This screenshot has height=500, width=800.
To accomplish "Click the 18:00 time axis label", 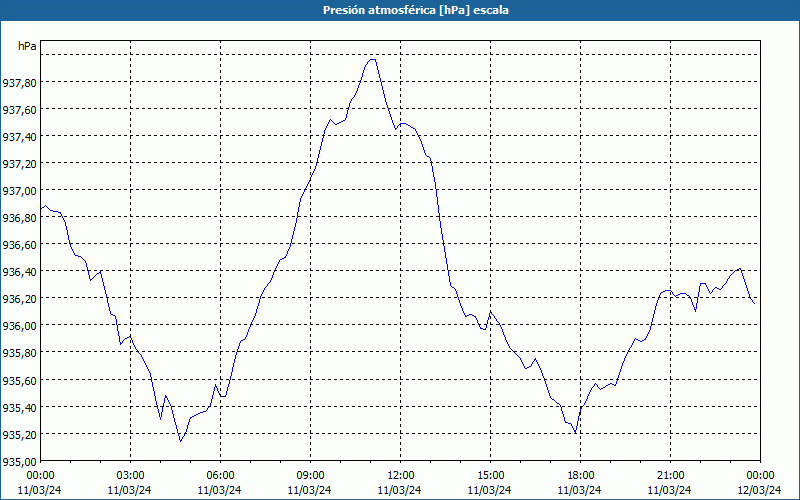I will (580, 476).
